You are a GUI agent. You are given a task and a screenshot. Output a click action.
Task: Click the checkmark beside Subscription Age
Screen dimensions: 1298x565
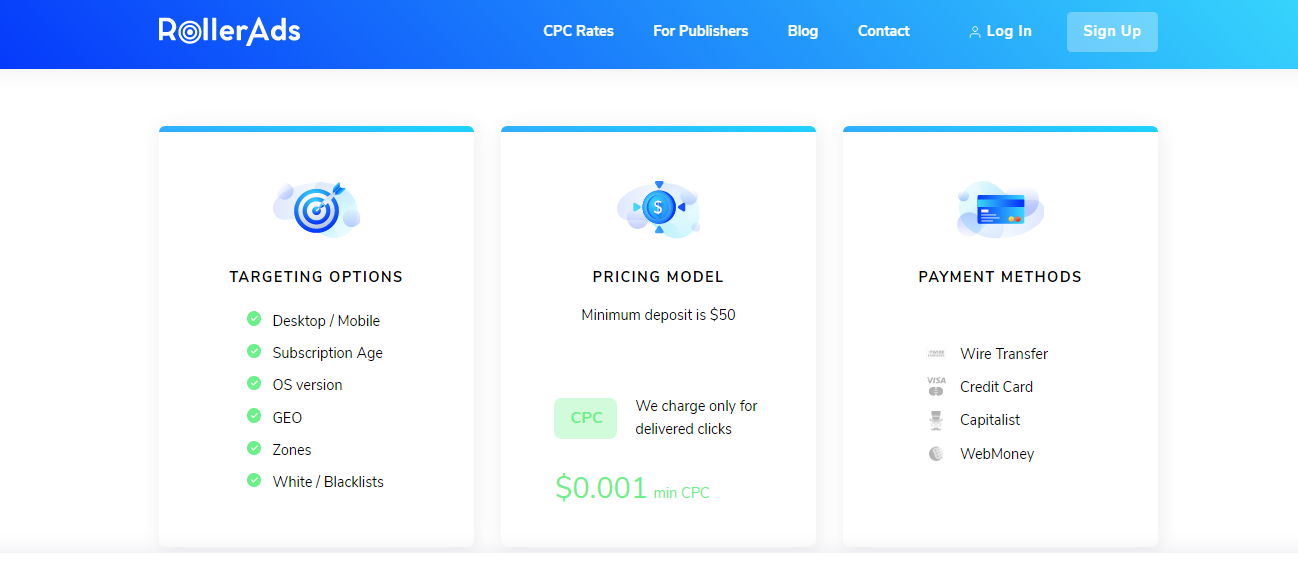[x=254, y=352]
